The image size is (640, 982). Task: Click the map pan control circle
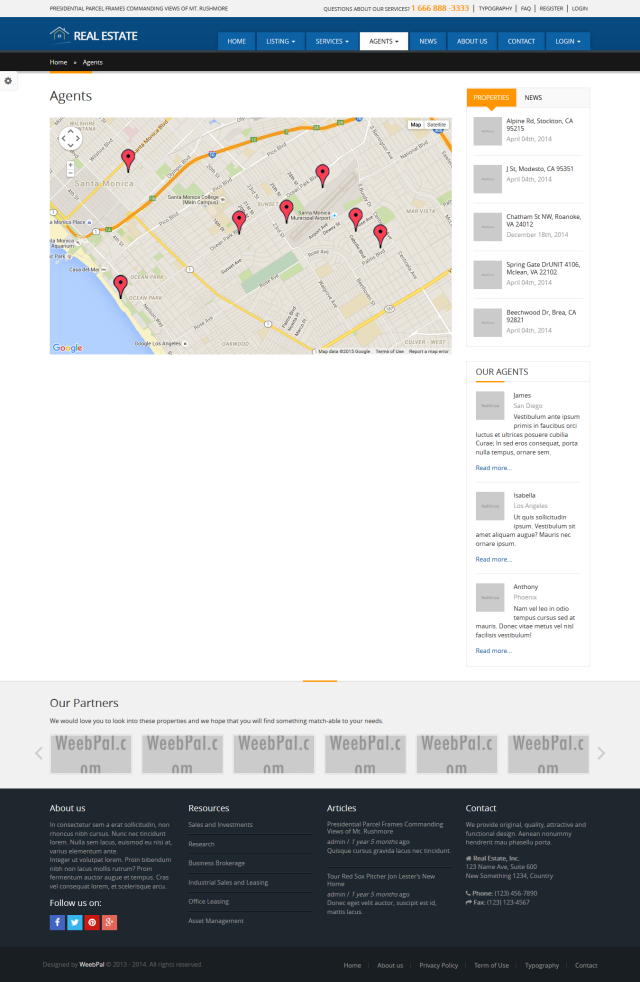tap(70, 138)
